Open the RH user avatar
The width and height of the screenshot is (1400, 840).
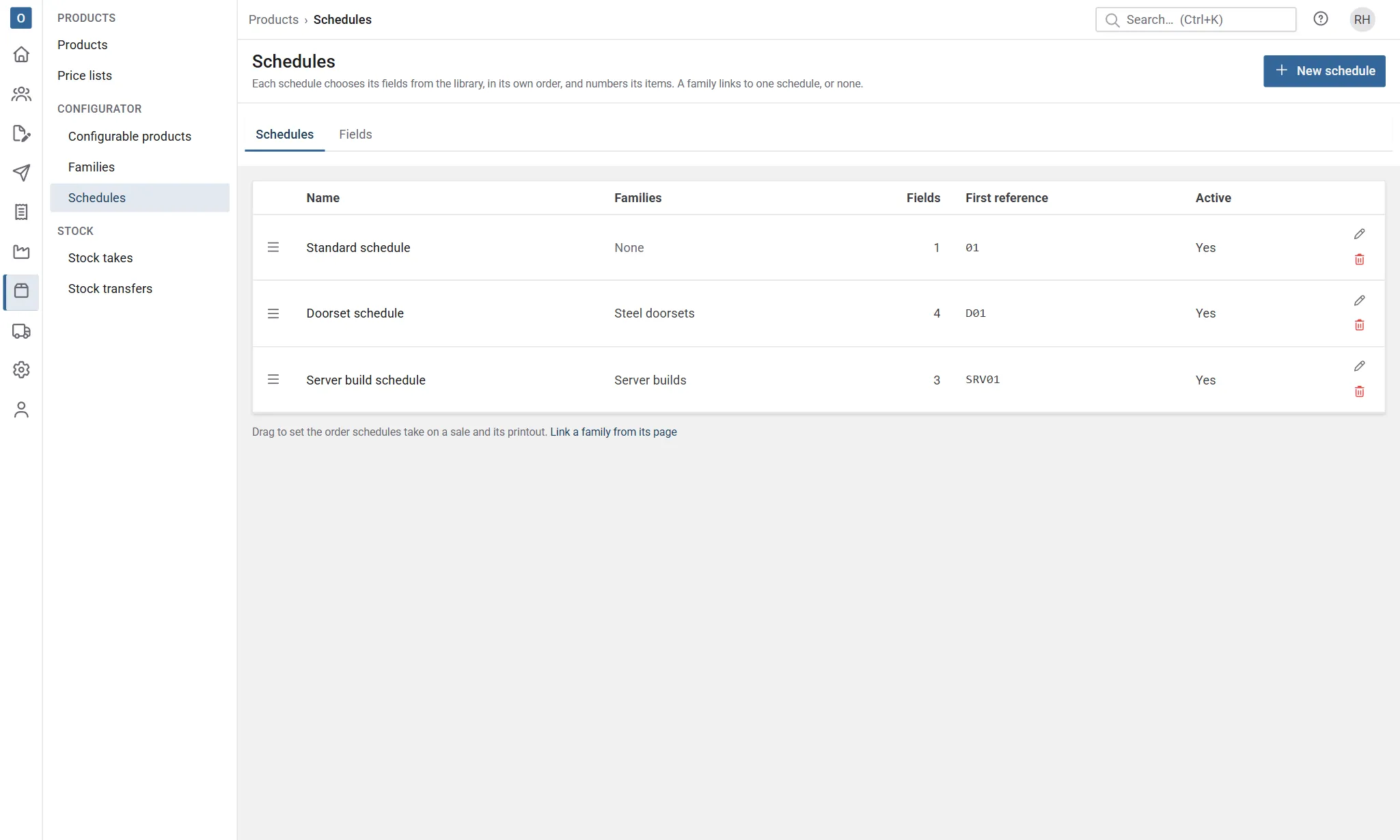(x=1362, y=19)
